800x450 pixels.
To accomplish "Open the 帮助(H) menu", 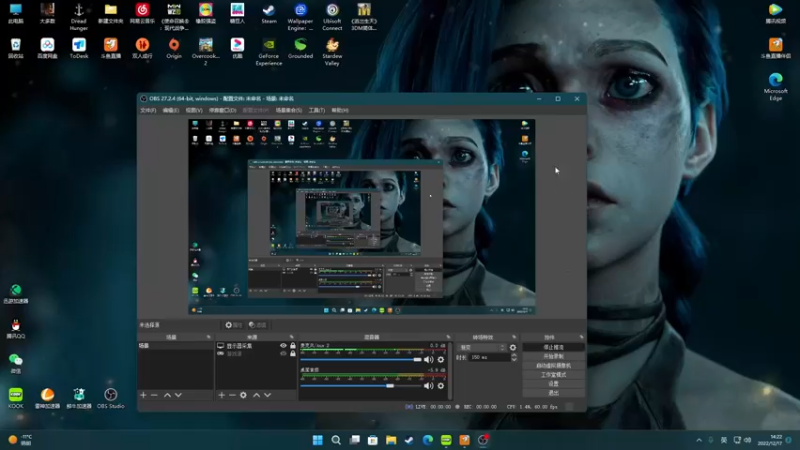I will pyautogui.click(x=340, y=110).
